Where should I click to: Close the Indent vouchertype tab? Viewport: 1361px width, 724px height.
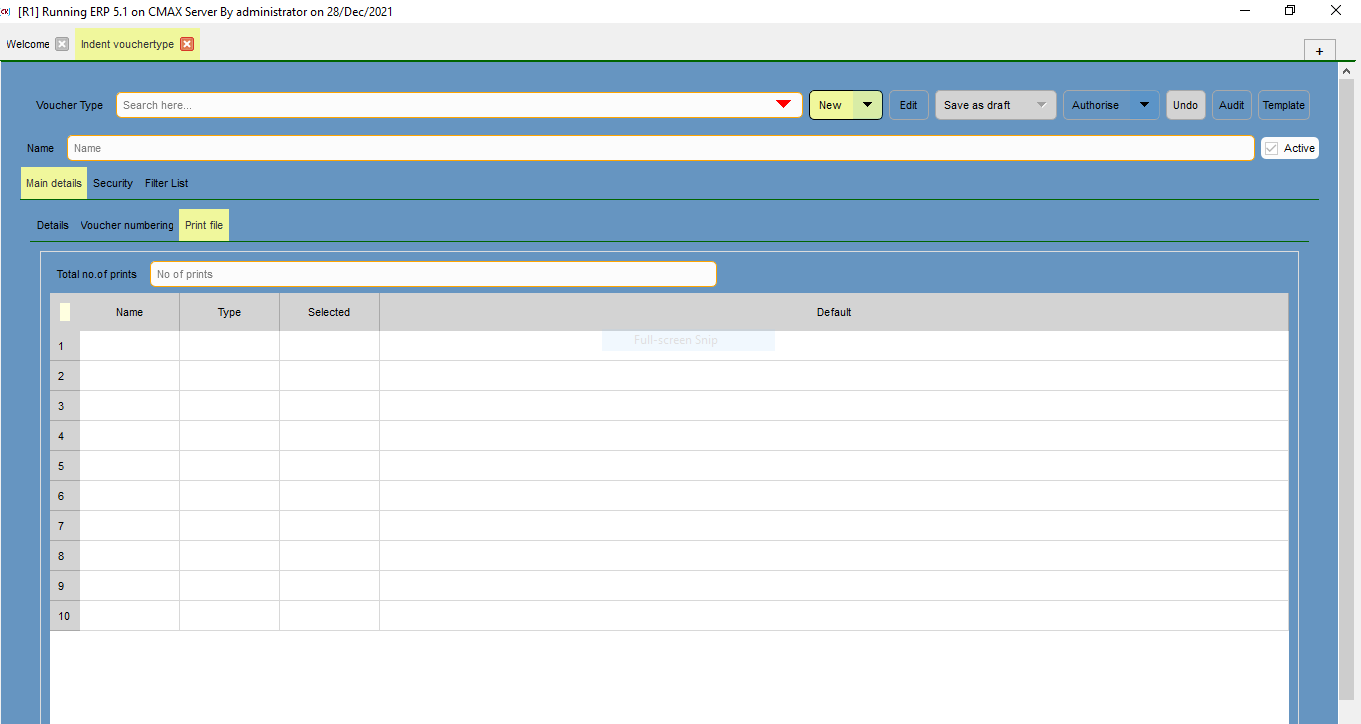pos(187,44)
